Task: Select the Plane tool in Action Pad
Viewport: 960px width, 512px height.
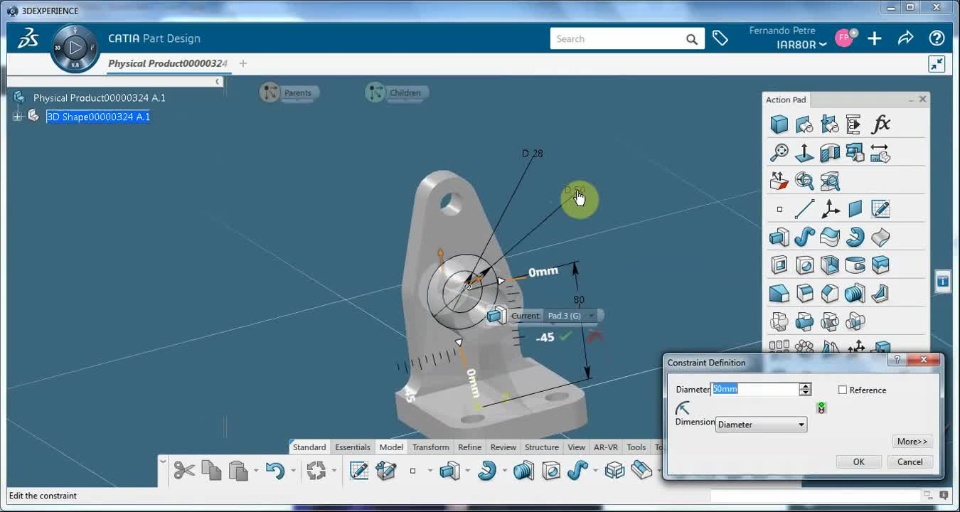Action: pyautogui.click(x=855, y=209)
